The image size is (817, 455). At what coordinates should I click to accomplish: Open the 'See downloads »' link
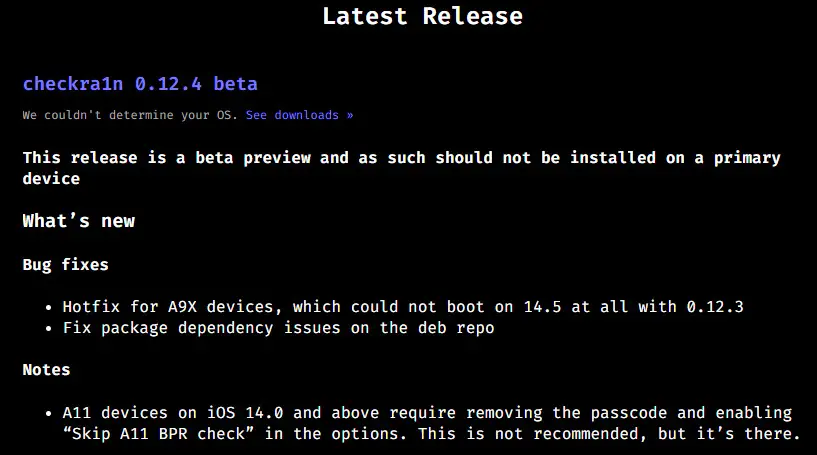click(x=300, y=115)
